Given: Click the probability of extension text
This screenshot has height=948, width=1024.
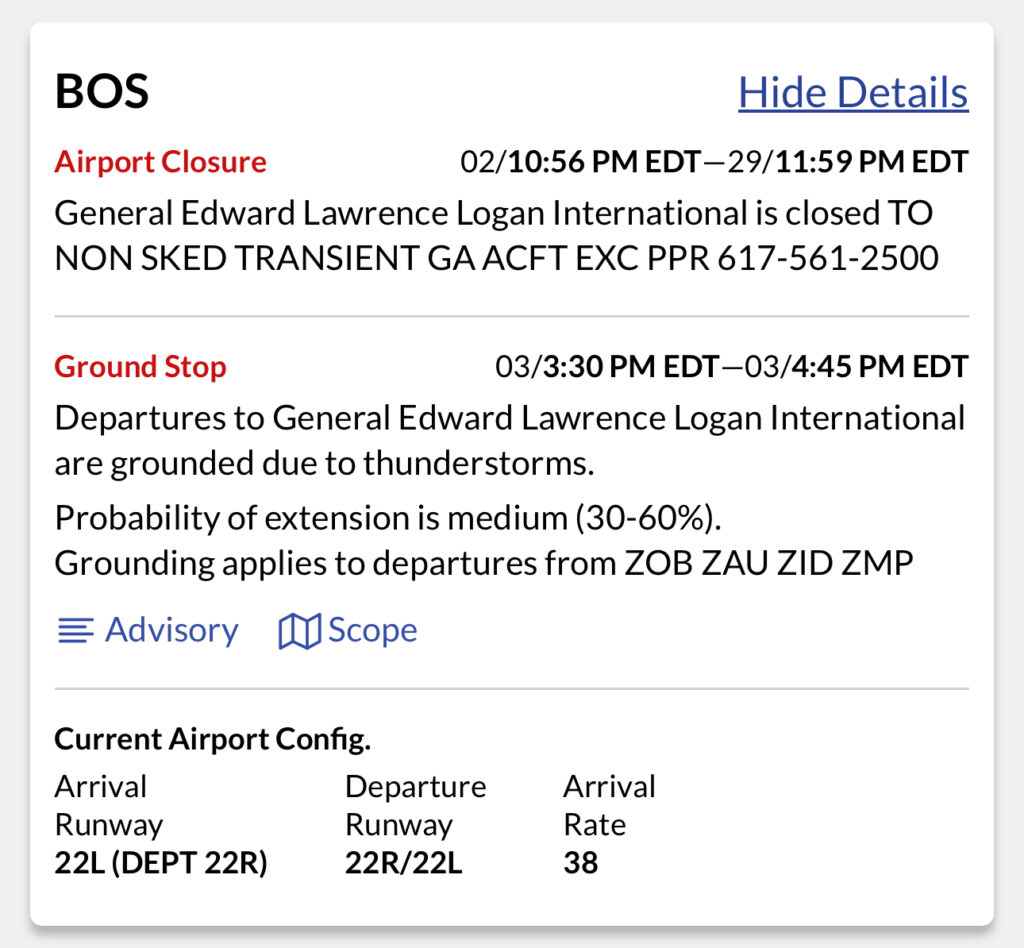Looking at the screenshot, I should [388, 518].
